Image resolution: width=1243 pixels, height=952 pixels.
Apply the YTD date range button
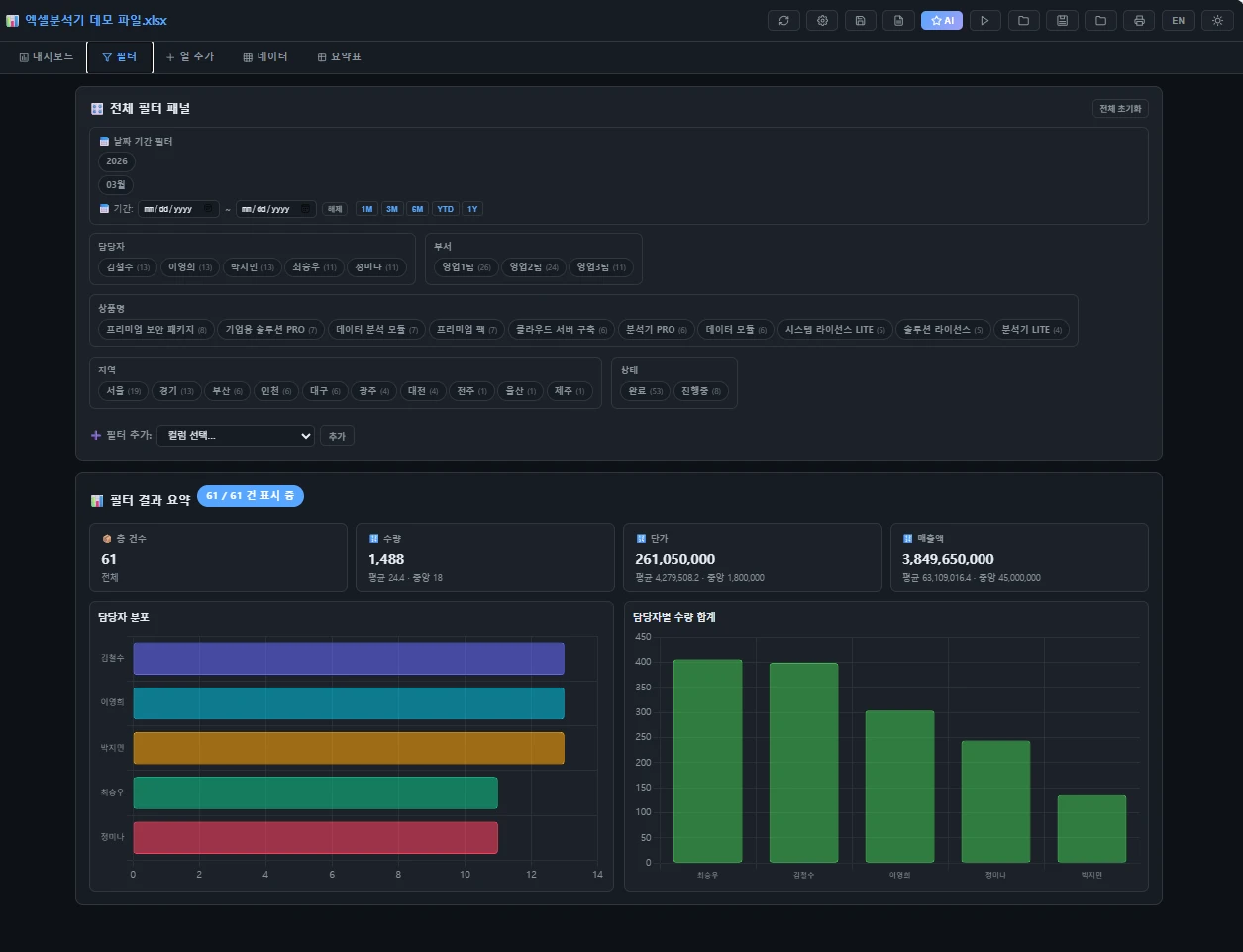tap(445, 209)
